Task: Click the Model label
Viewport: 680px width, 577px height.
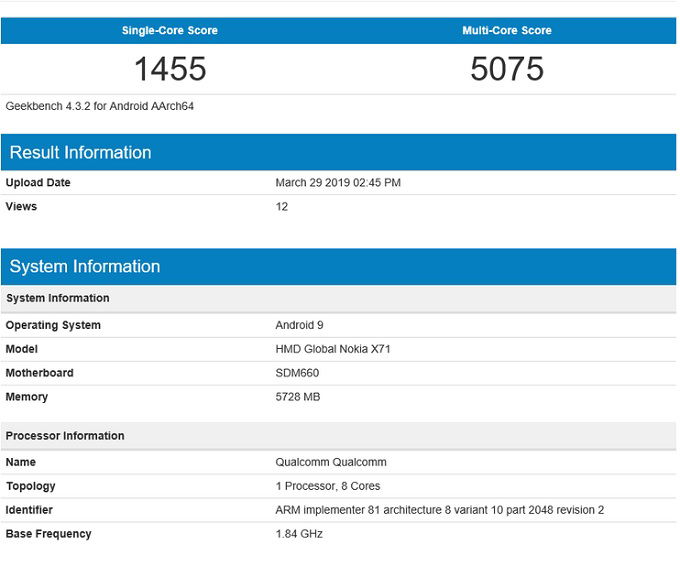Action: pos(21,349)
